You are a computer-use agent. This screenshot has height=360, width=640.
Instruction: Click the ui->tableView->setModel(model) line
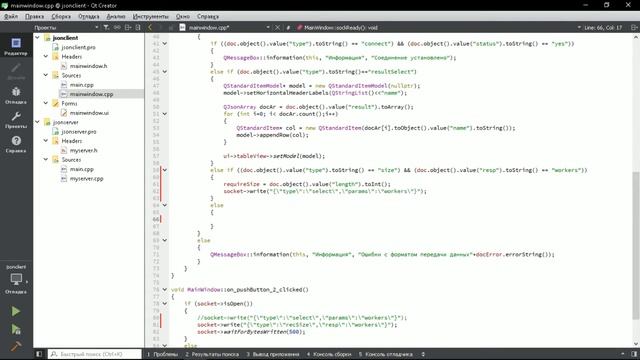(x=274, y=156)
